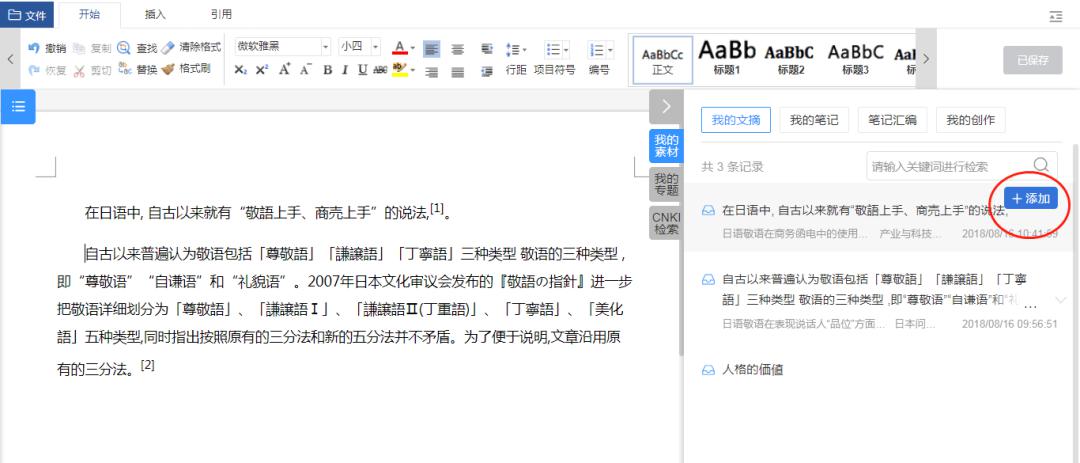The image size is (1080, 463).
Task: Toggle underline formatting U
Action: click(x=362, y=70)
